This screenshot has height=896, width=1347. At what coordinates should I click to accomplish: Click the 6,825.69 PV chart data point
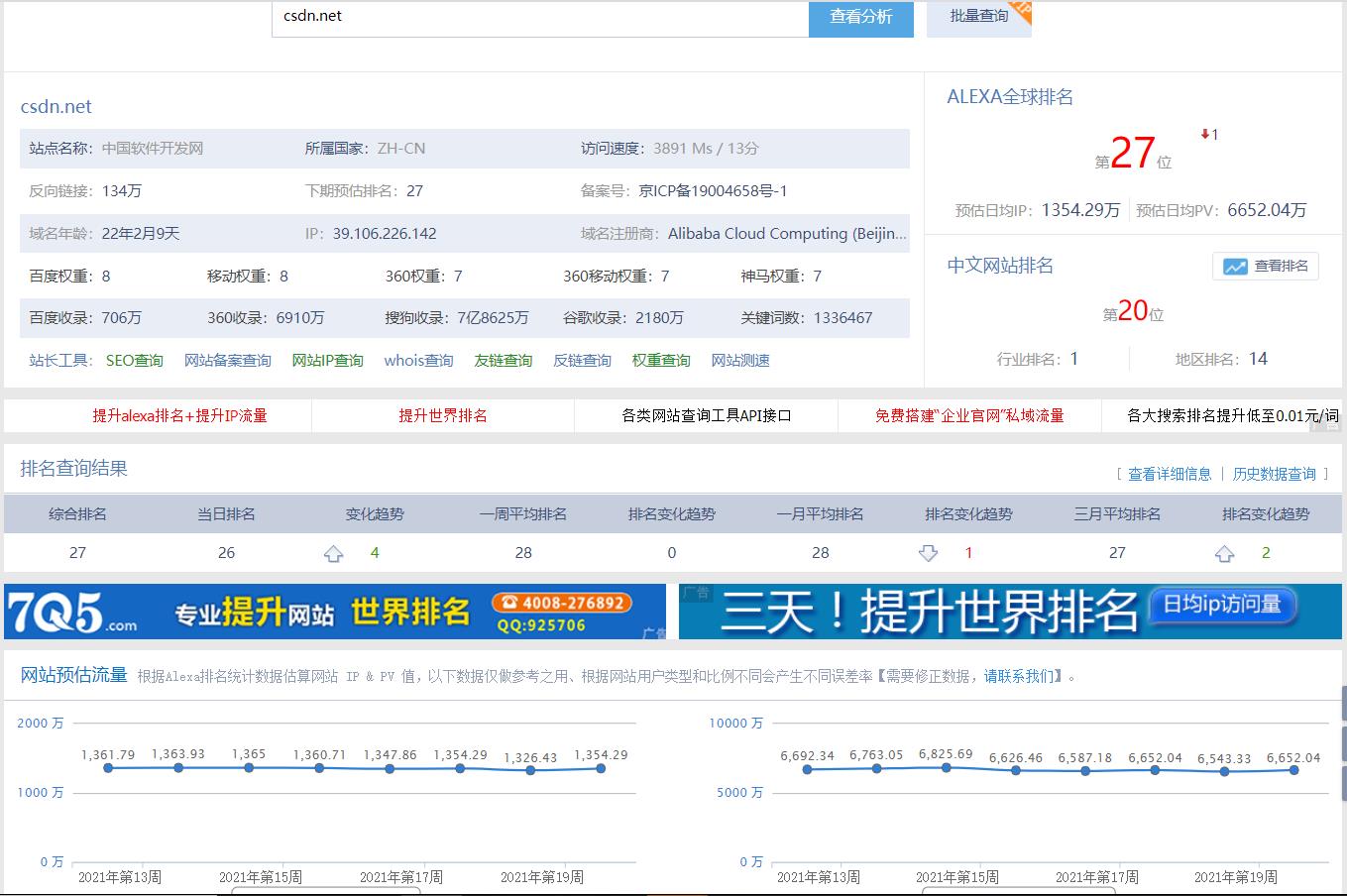pyautogui.click(x=946, y=767)
